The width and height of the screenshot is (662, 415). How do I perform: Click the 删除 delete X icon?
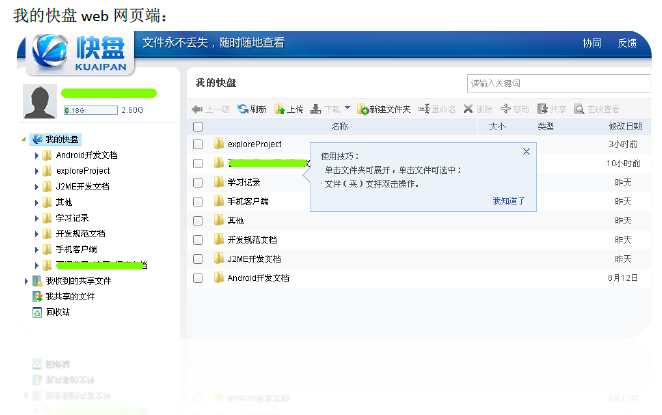(x=468, y=109)
